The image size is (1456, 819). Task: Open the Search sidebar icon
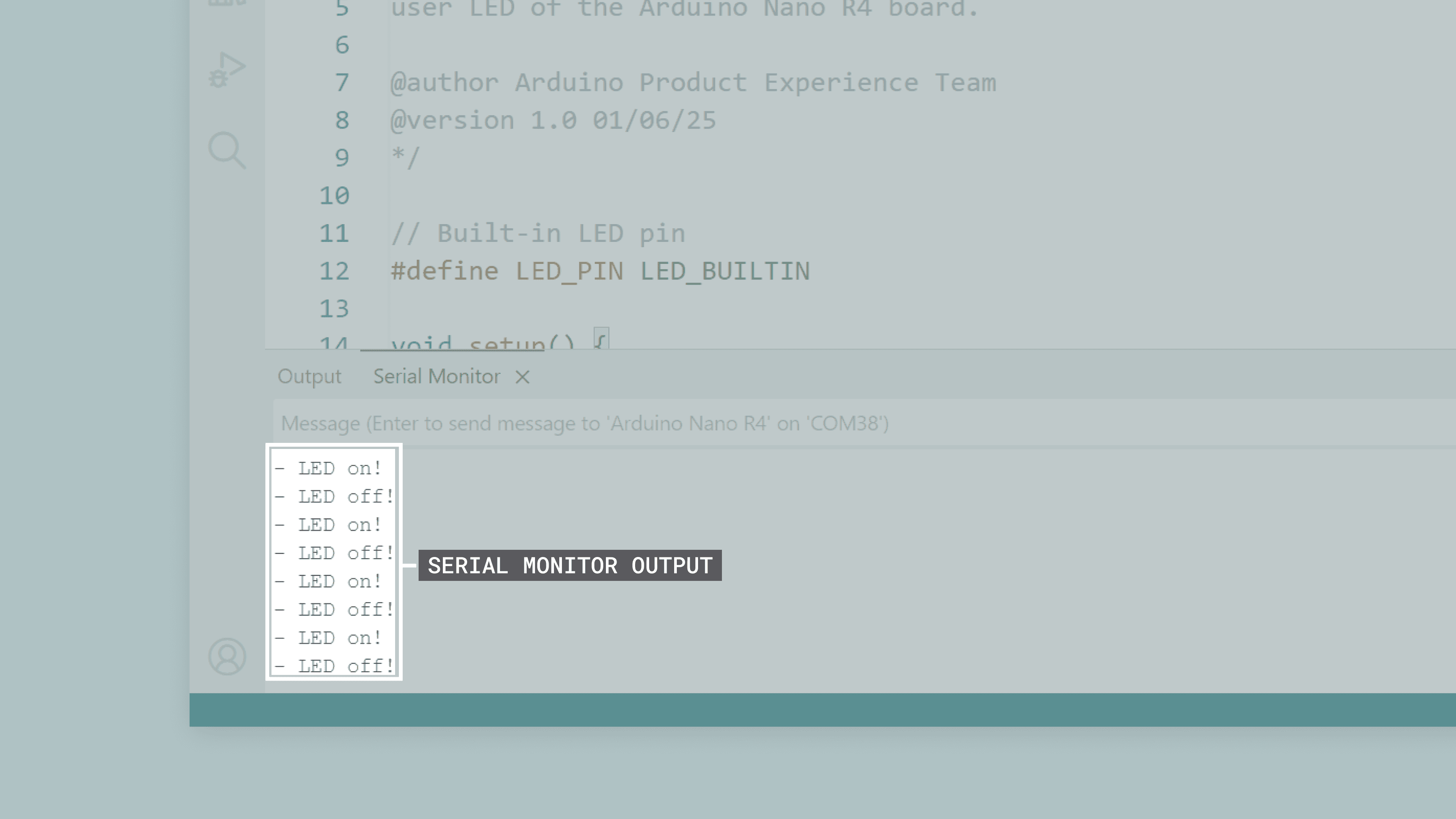(x=227, y=151)
